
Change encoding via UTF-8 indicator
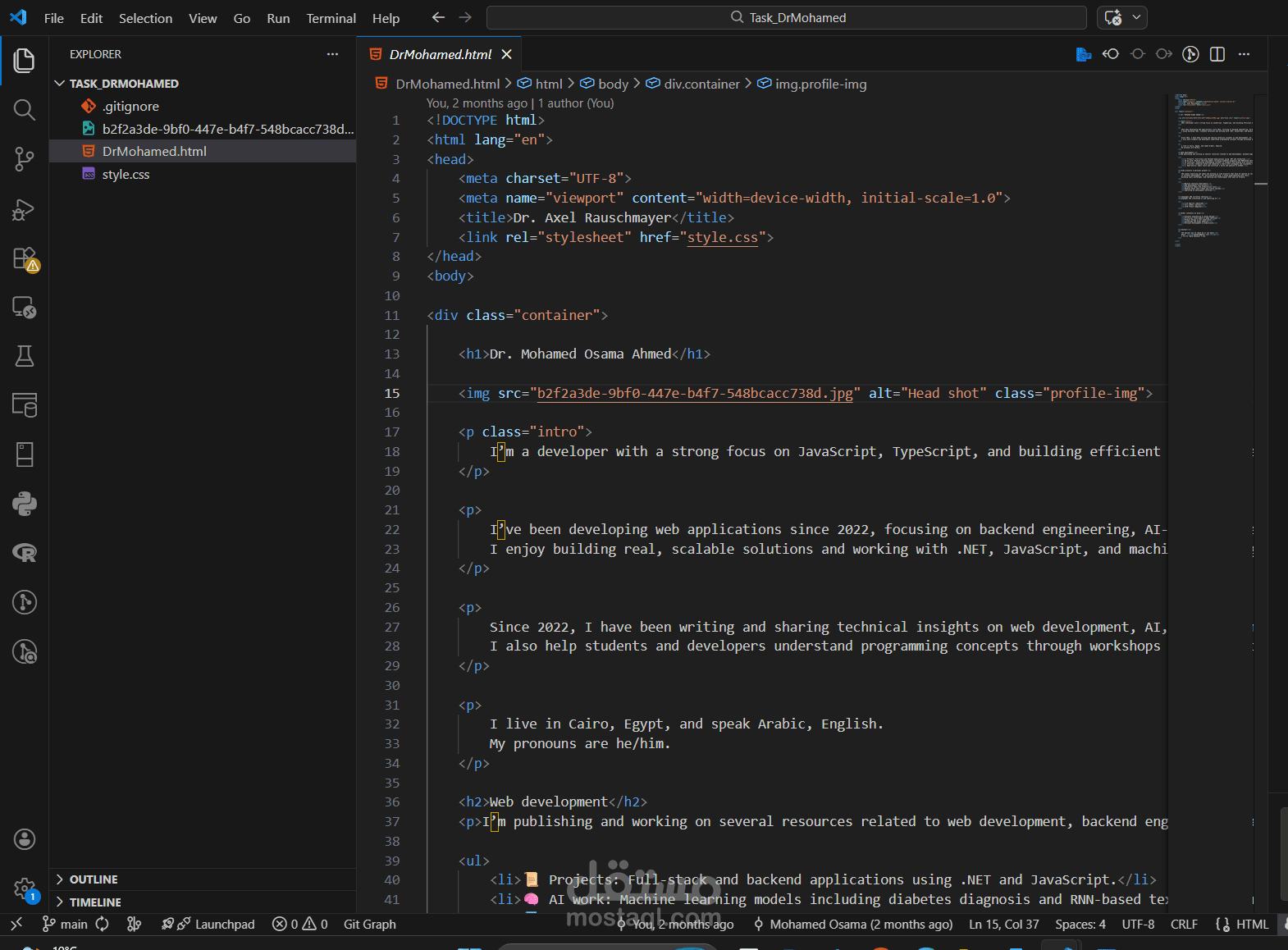(x=1138, y=924)
